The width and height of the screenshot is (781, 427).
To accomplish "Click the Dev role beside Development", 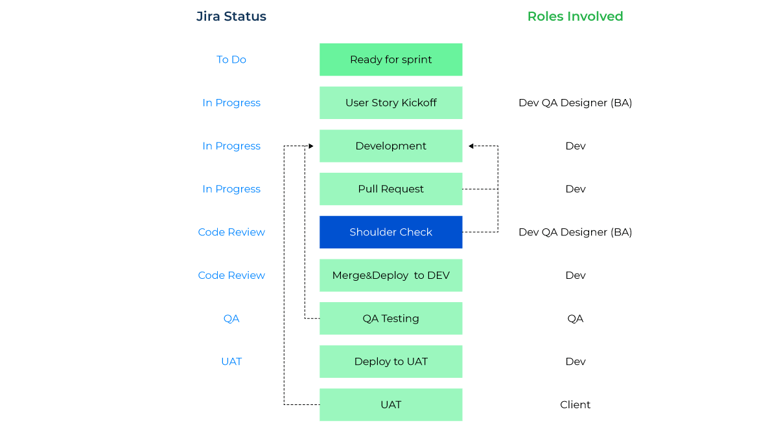I will [x=575, y=146].
